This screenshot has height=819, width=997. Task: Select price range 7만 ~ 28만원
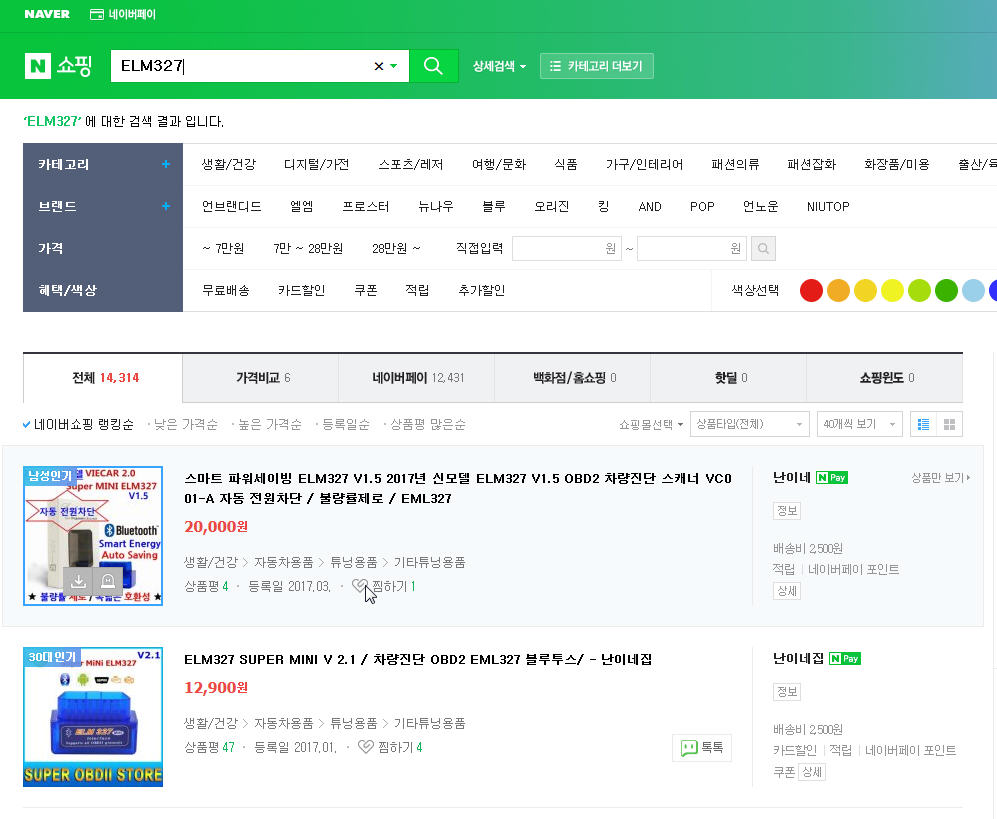(308, 249)
